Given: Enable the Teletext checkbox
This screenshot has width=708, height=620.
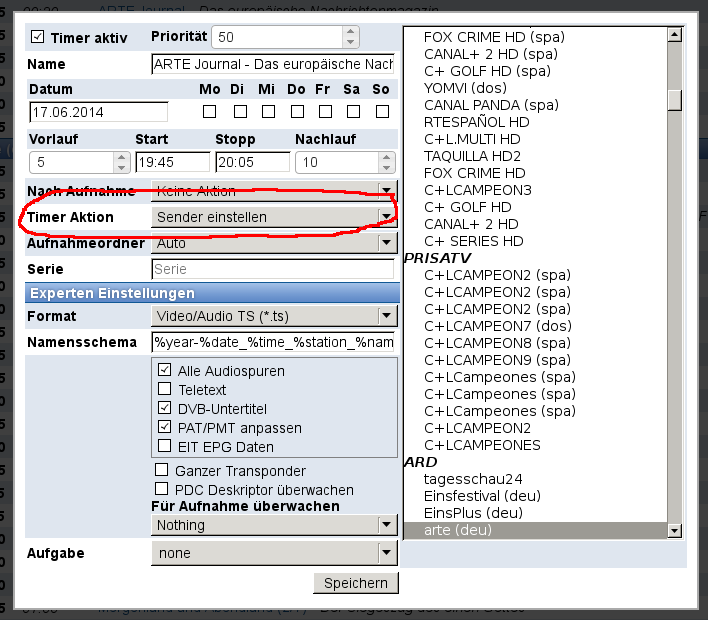Looking at the screenshot, I should 164,389.
